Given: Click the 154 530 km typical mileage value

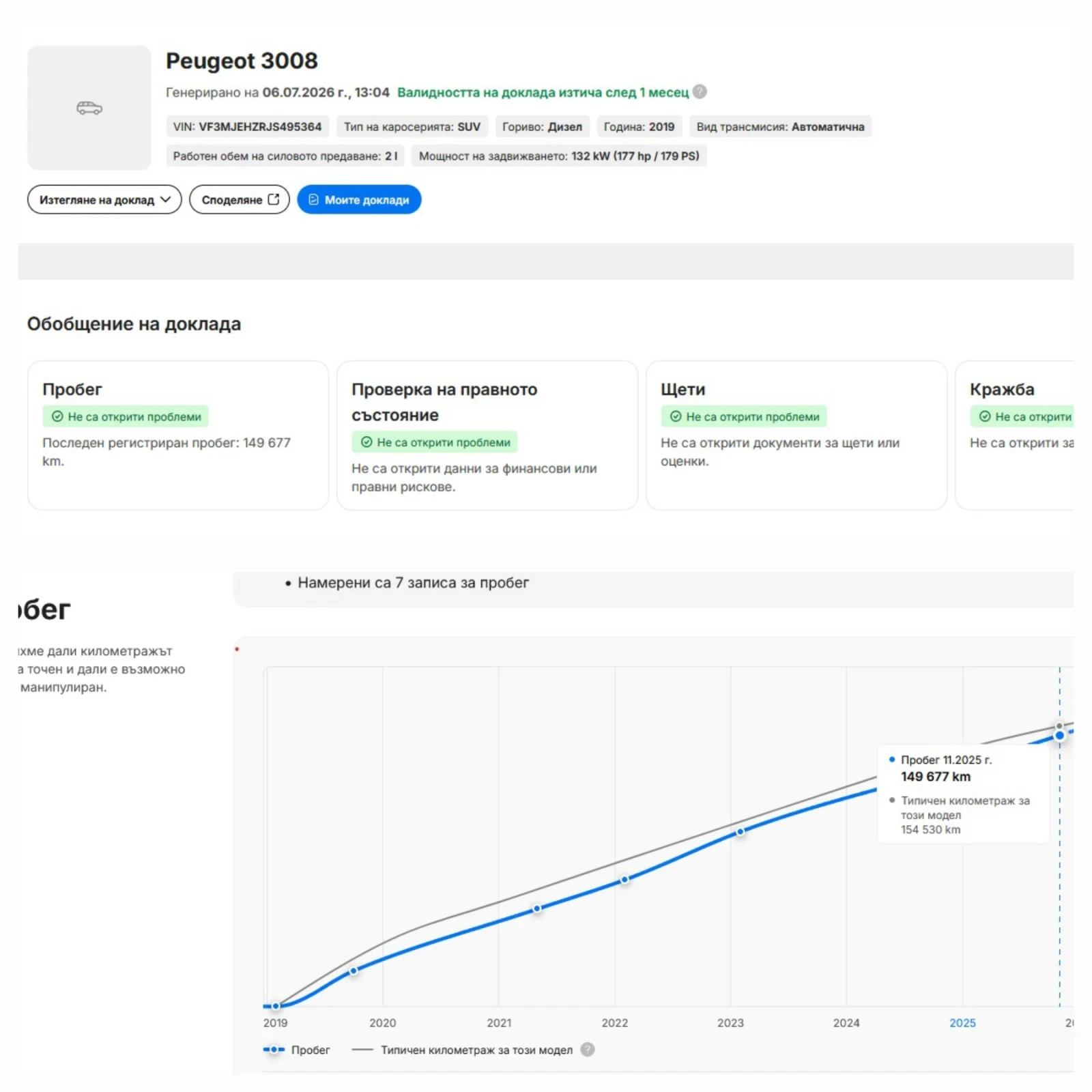Looking at the screenshot, I should pos(930,829).
